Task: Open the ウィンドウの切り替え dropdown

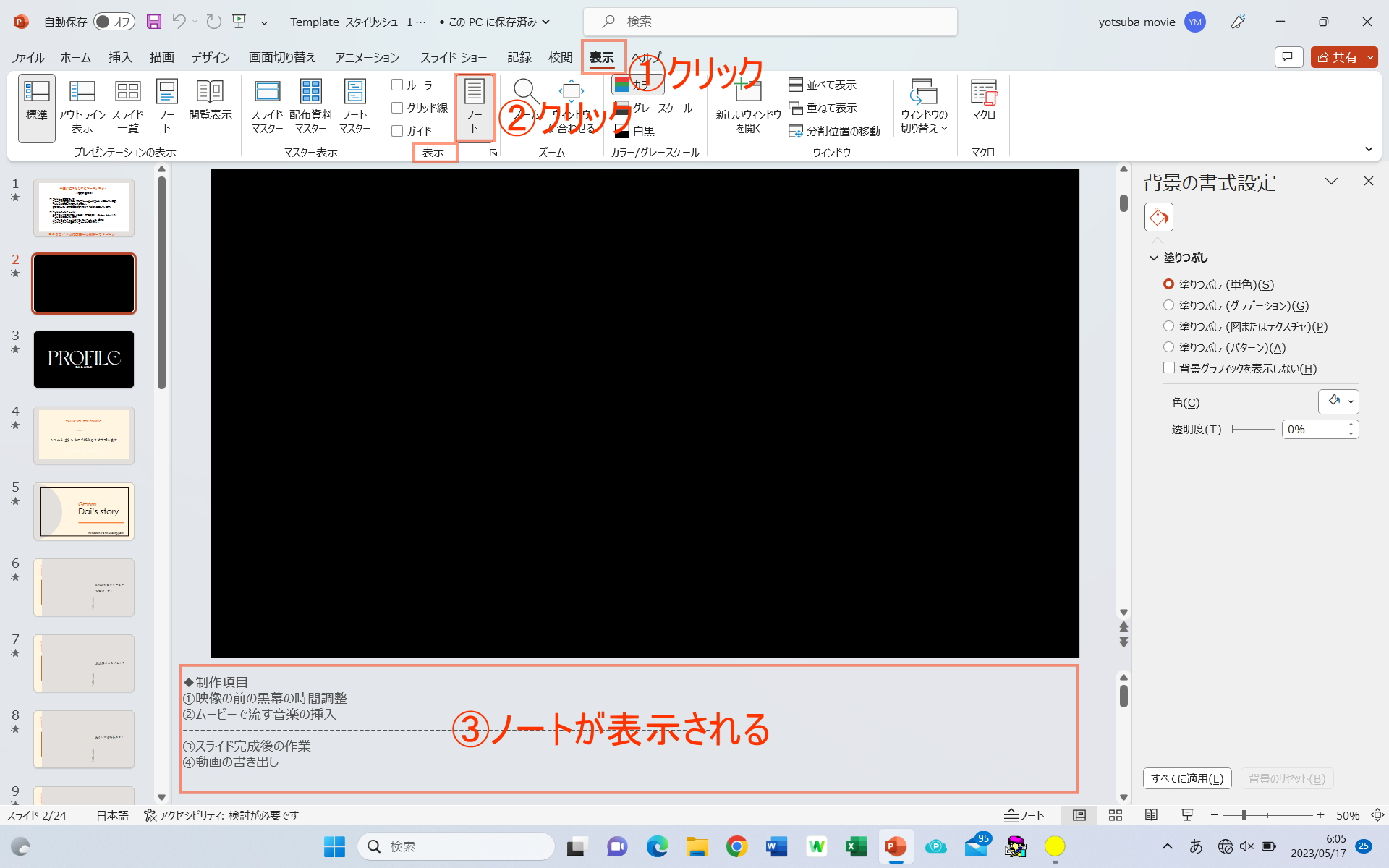Action: click(924, 107)
